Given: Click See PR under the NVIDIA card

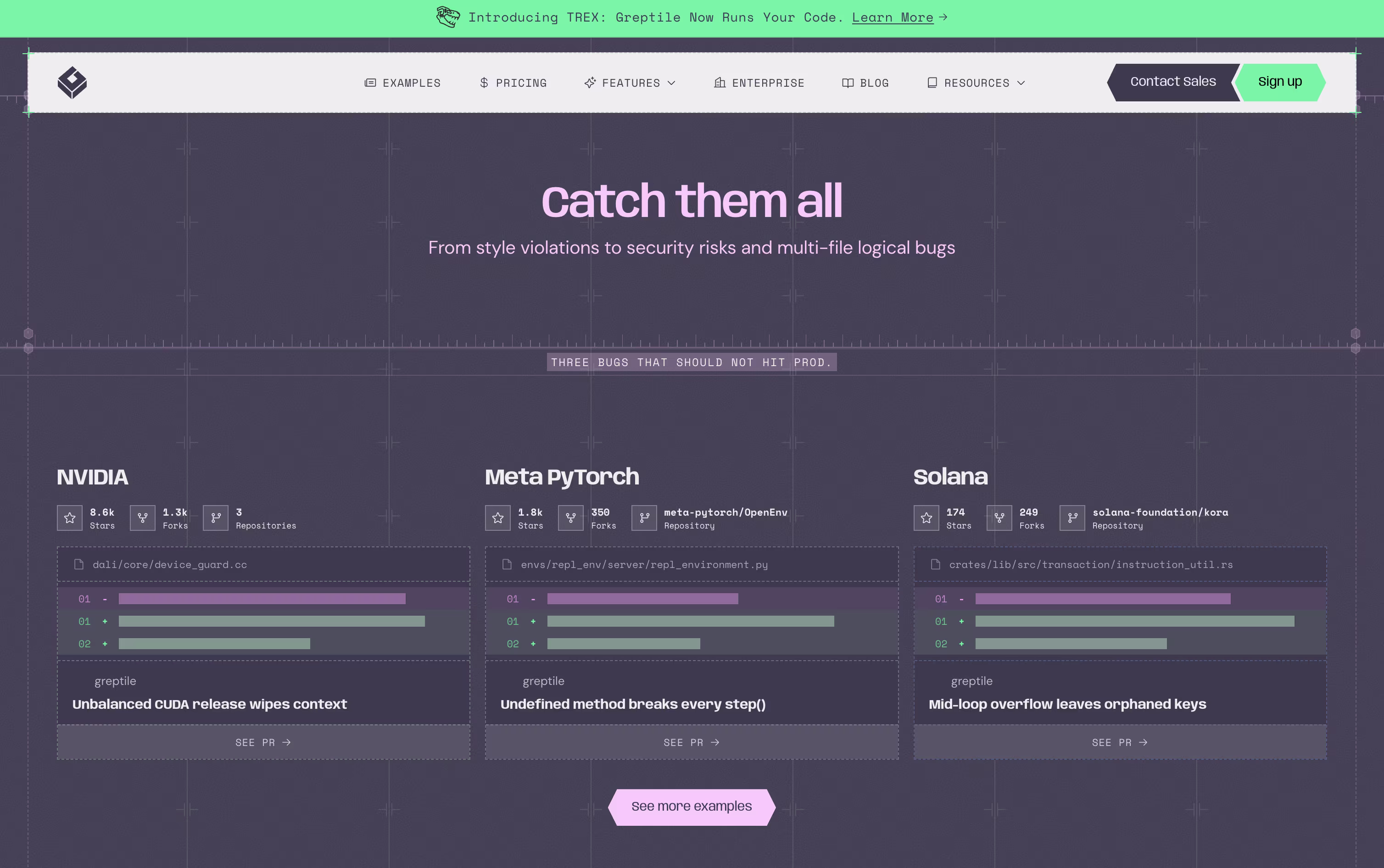Looking at the screenshot, I should coord(263,742).
